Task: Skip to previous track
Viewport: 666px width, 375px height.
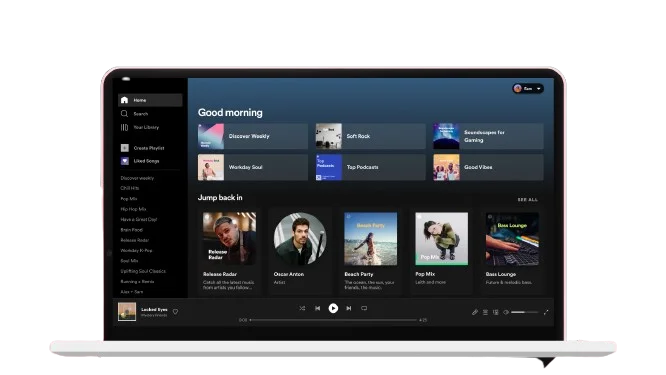Action: [x=318, y=308]
